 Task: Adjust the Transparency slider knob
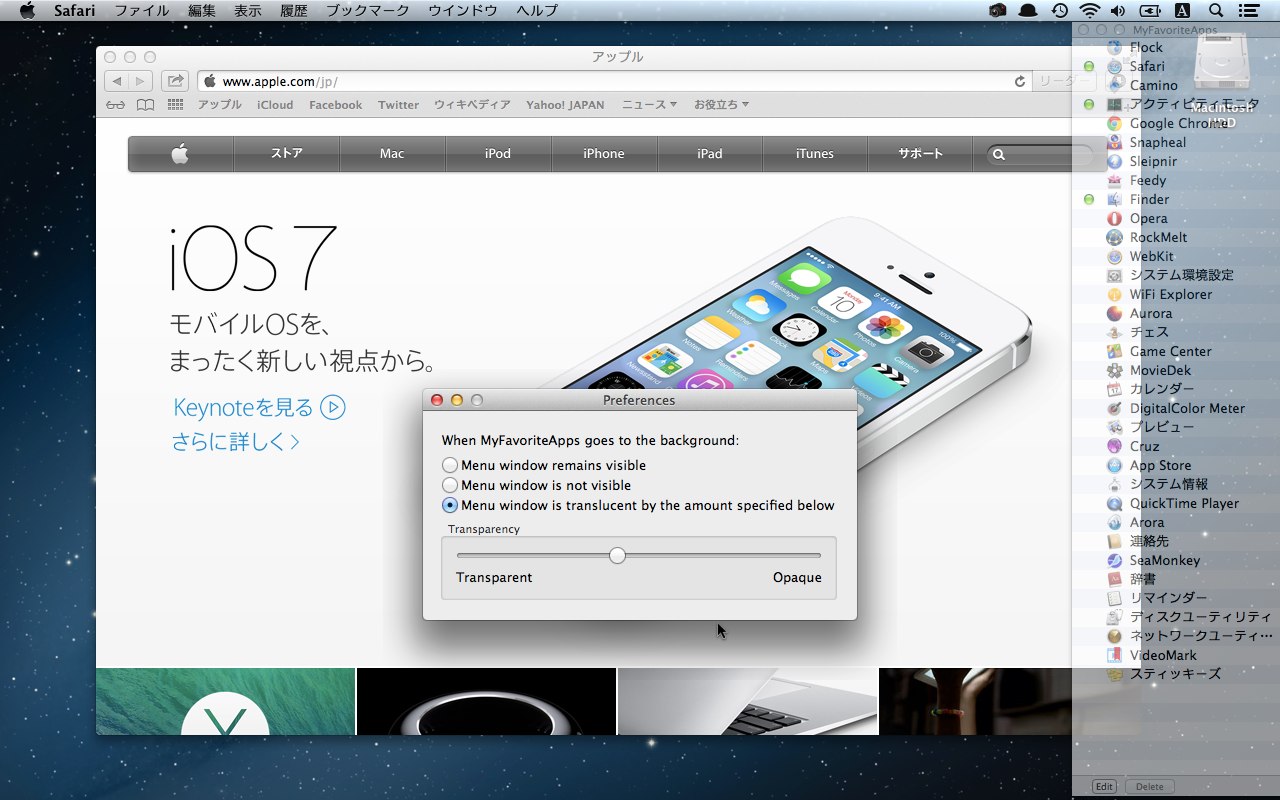(x=617, y=555)
